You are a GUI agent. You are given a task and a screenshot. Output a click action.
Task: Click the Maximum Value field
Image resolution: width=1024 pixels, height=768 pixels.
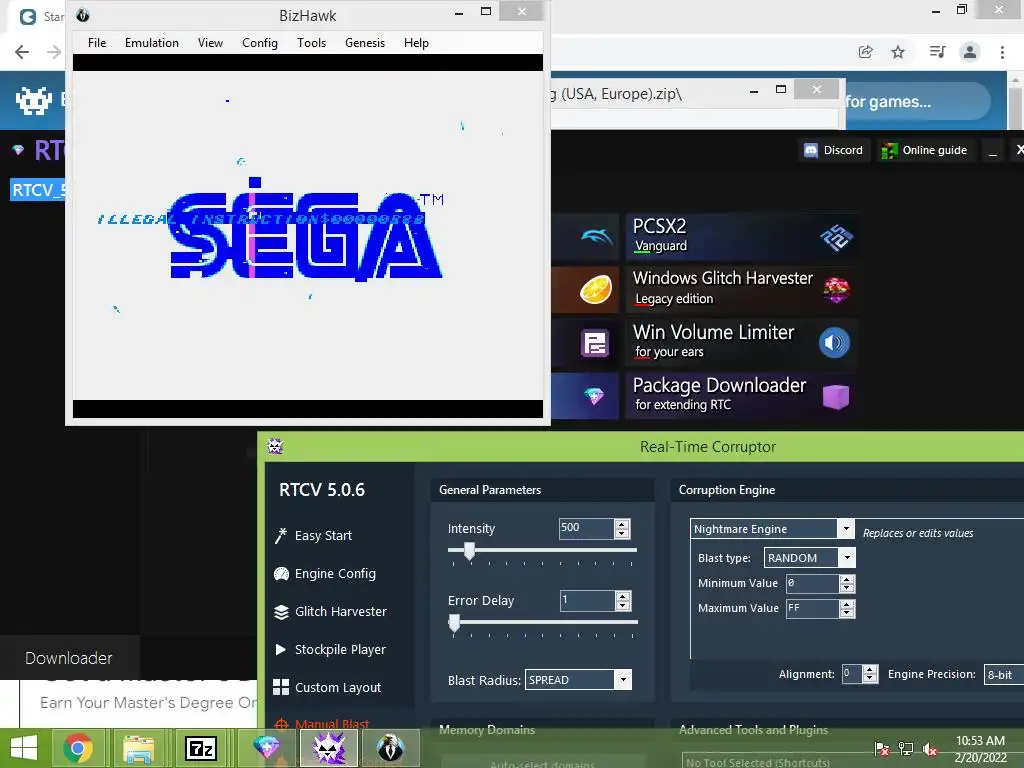coord(812,608)
